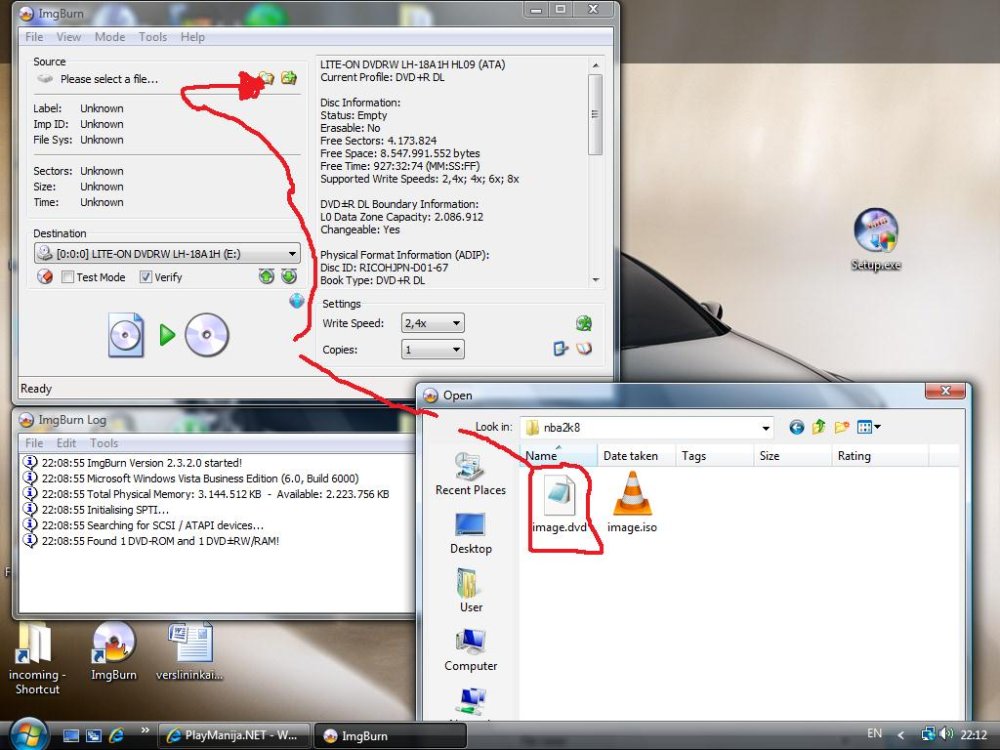Image resolution: width=1000 pixels, height=750 pixels.
Task: Launch Internet Explorer from quick launch
Action: click(x=117, y=735)
